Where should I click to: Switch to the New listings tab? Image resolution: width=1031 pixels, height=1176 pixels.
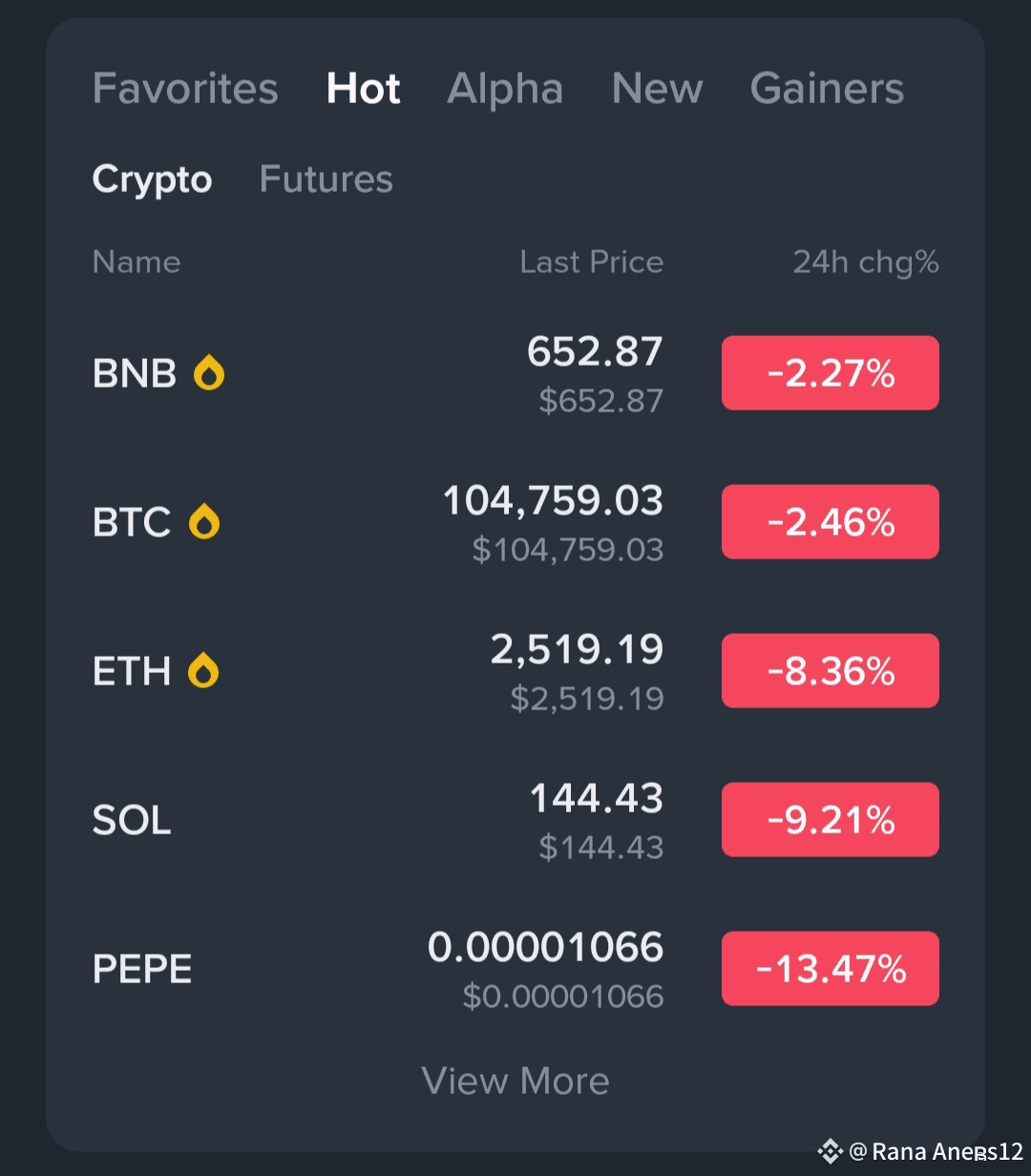coord(657,89)
